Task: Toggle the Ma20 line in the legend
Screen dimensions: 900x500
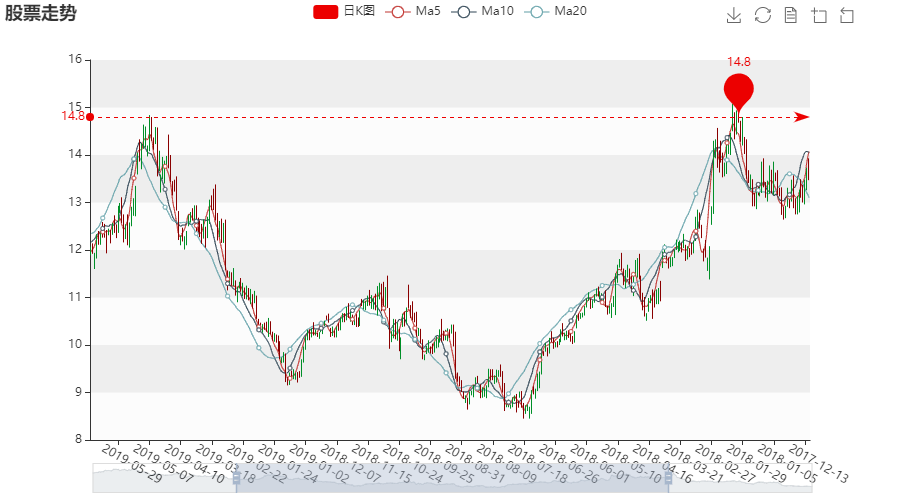Action: click(555, 11)
